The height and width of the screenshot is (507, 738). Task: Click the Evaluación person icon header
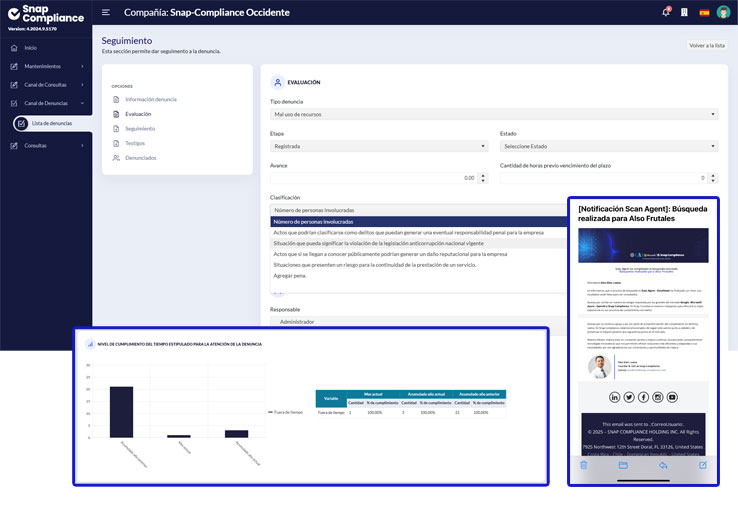pos(277,82)
